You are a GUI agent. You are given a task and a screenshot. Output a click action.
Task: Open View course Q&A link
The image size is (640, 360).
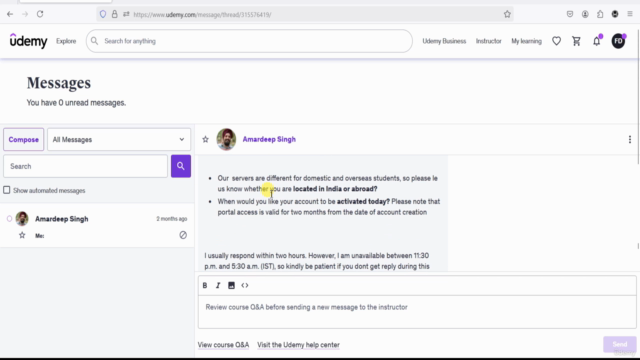pos(223,345)
